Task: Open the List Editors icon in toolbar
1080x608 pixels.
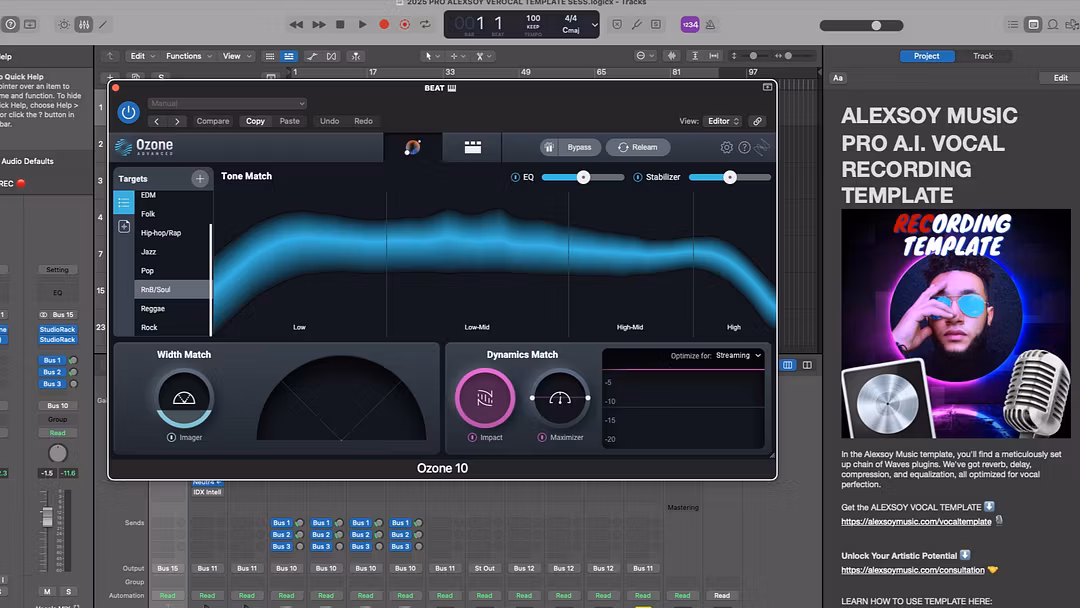Action: click(1012, 25)
